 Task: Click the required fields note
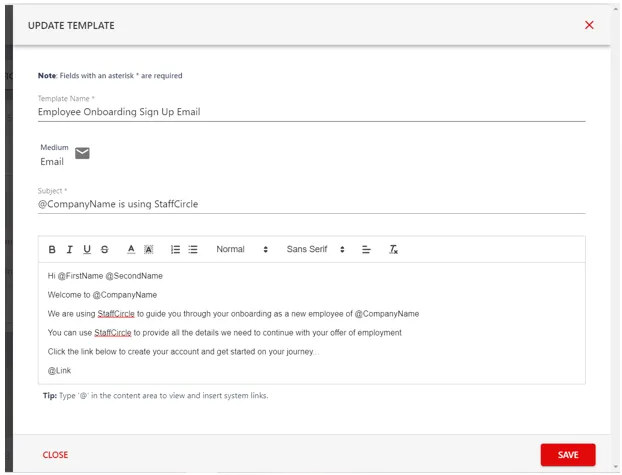coord(110,75)
